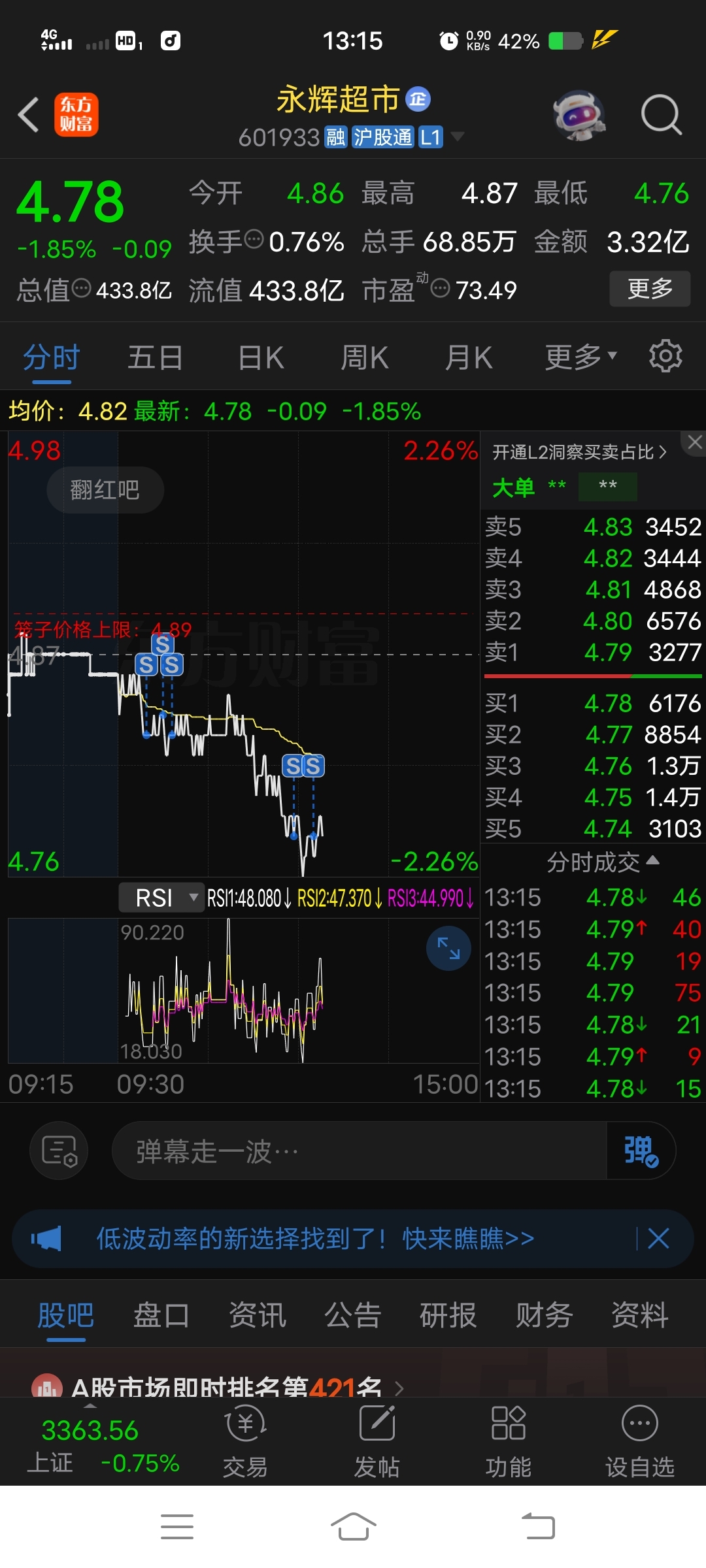This screenshot has width=706, height=1568.
Task: Tap the 翻红吧 bubble button
Action: (105, 489)
